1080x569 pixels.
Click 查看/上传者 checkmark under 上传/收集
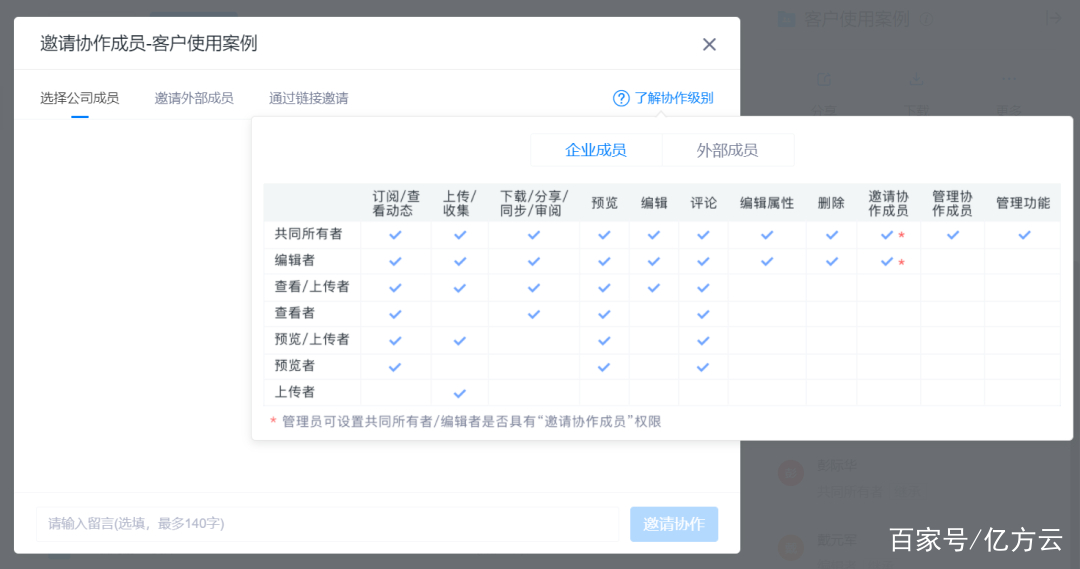459,288
